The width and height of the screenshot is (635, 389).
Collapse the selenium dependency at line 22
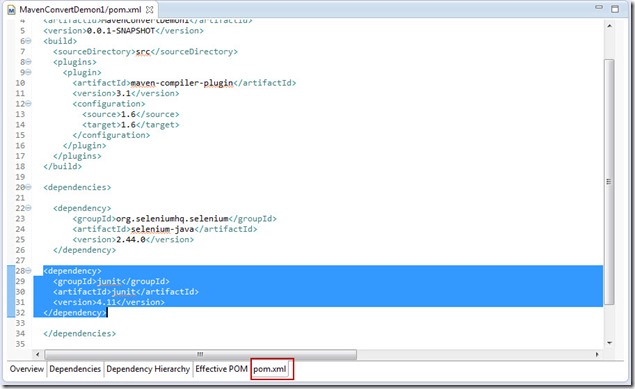[28, 208]
